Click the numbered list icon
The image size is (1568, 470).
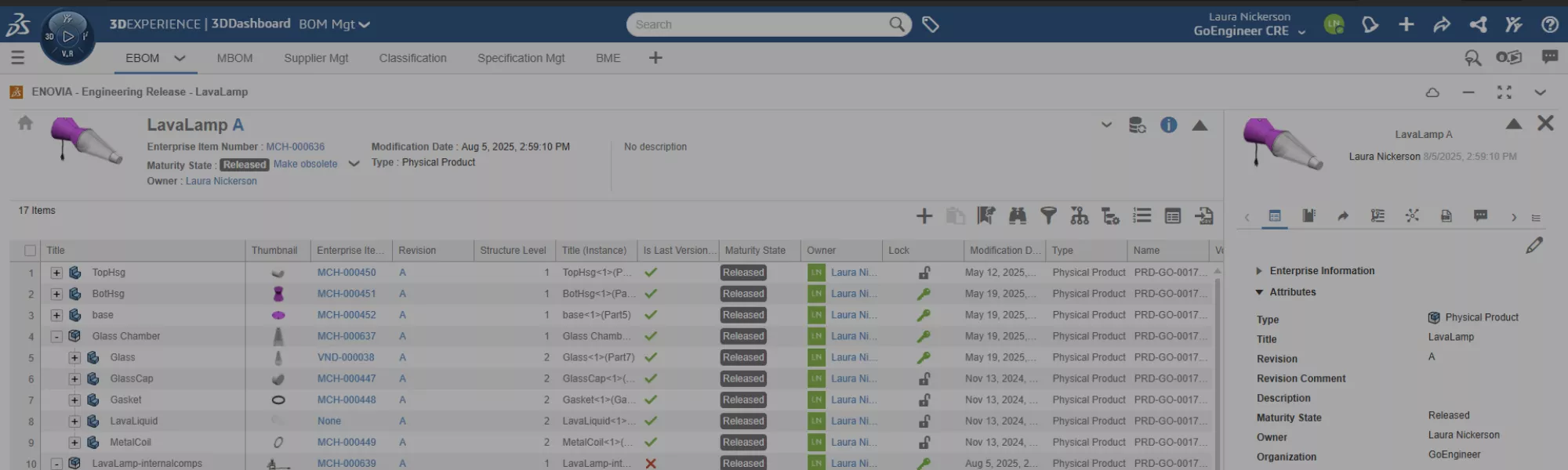coord(1142,216)
